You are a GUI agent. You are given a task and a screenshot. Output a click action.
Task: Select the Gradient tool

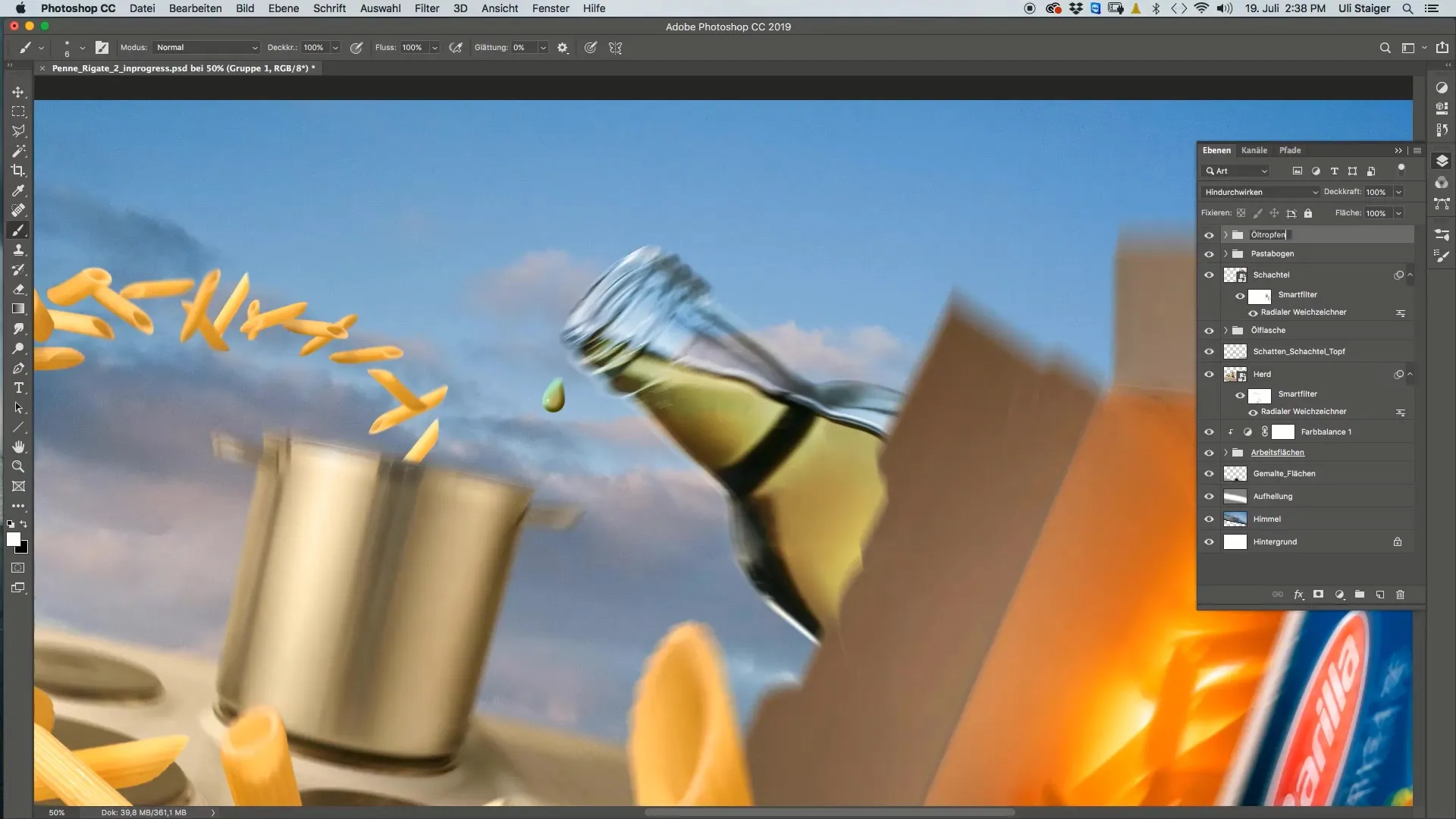(18, 309)
